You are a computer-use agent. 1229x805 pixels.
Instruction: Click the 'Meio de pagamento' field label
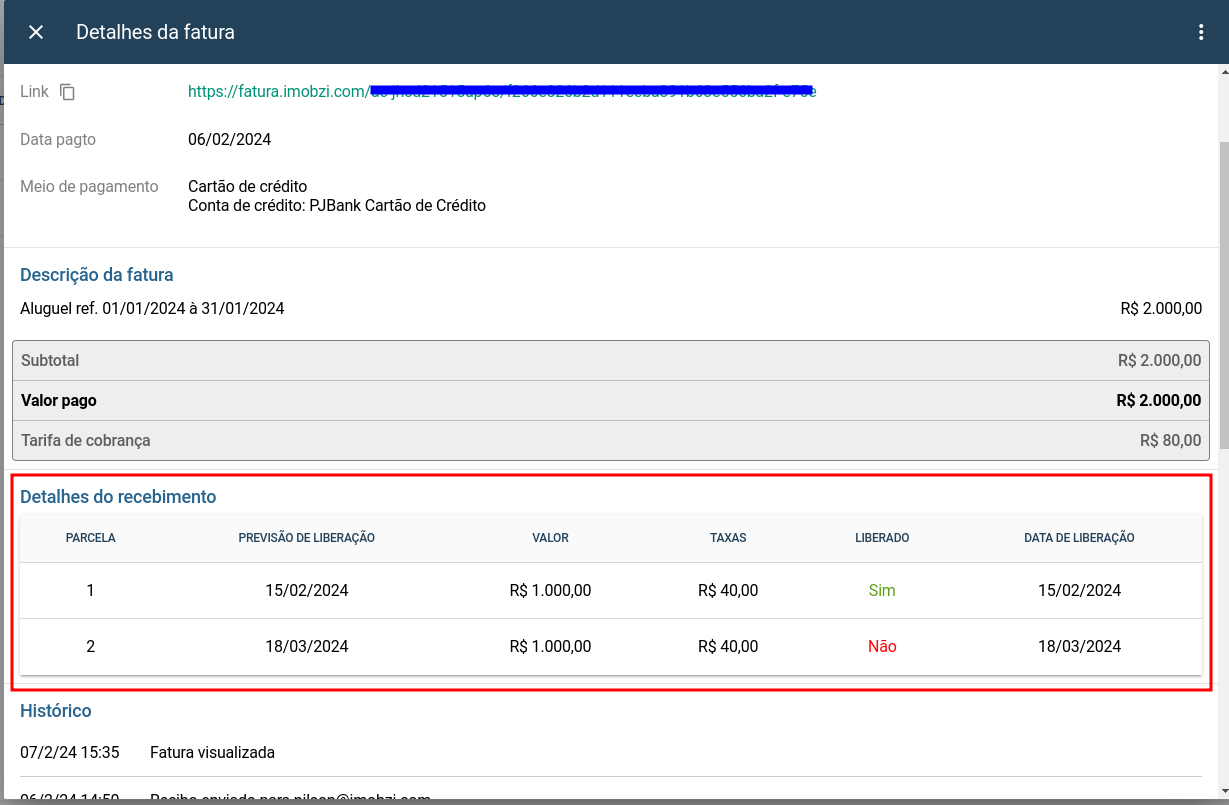(x=89, y=187)
